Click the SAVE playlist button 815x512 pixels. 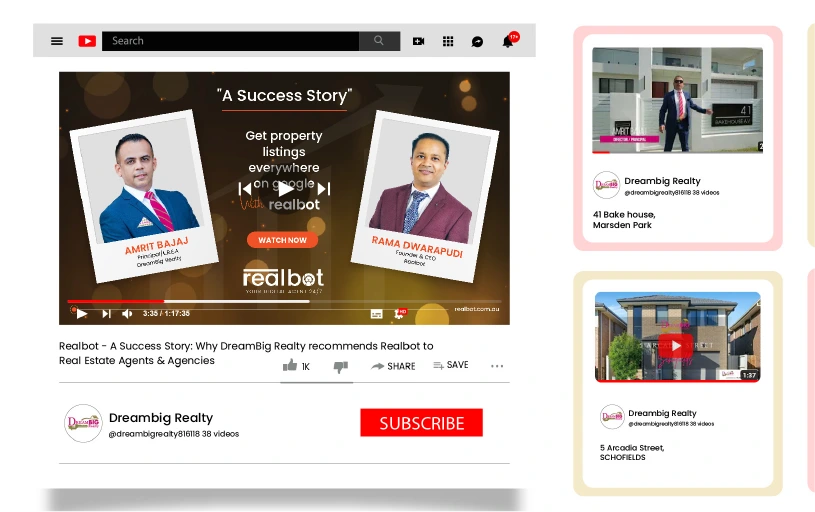coord(451,365)
